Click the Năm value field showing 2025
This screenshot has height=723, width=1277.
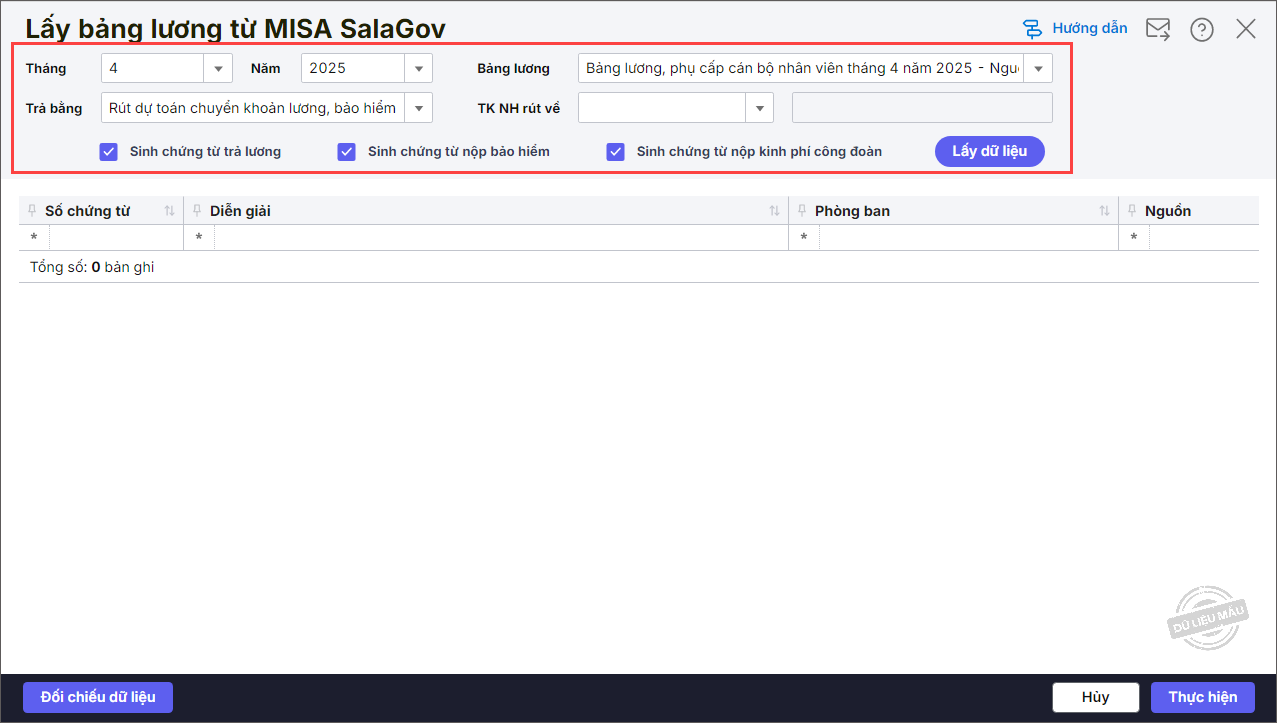(x=353, y=68)
